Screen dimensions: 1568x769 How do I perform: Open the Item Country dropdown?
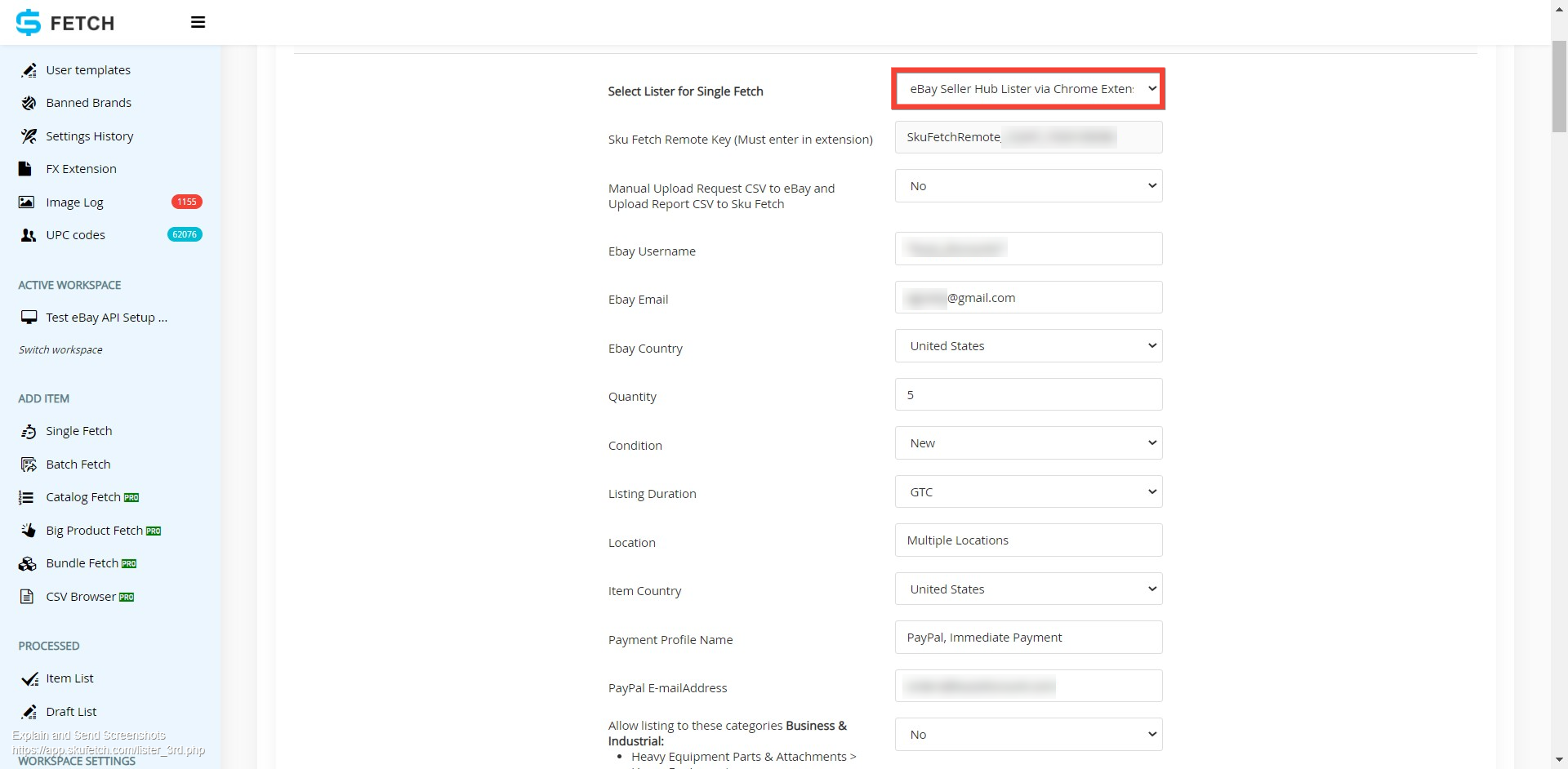click(x=1028, y=589)
